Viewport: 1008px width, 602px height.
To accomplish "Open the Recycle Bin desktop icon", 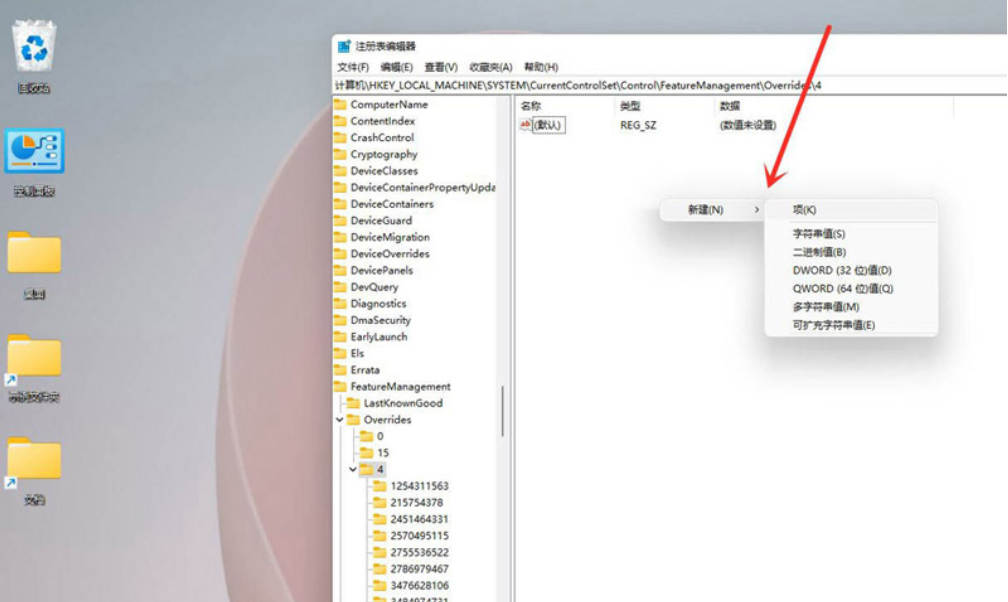I will point(35,48).
